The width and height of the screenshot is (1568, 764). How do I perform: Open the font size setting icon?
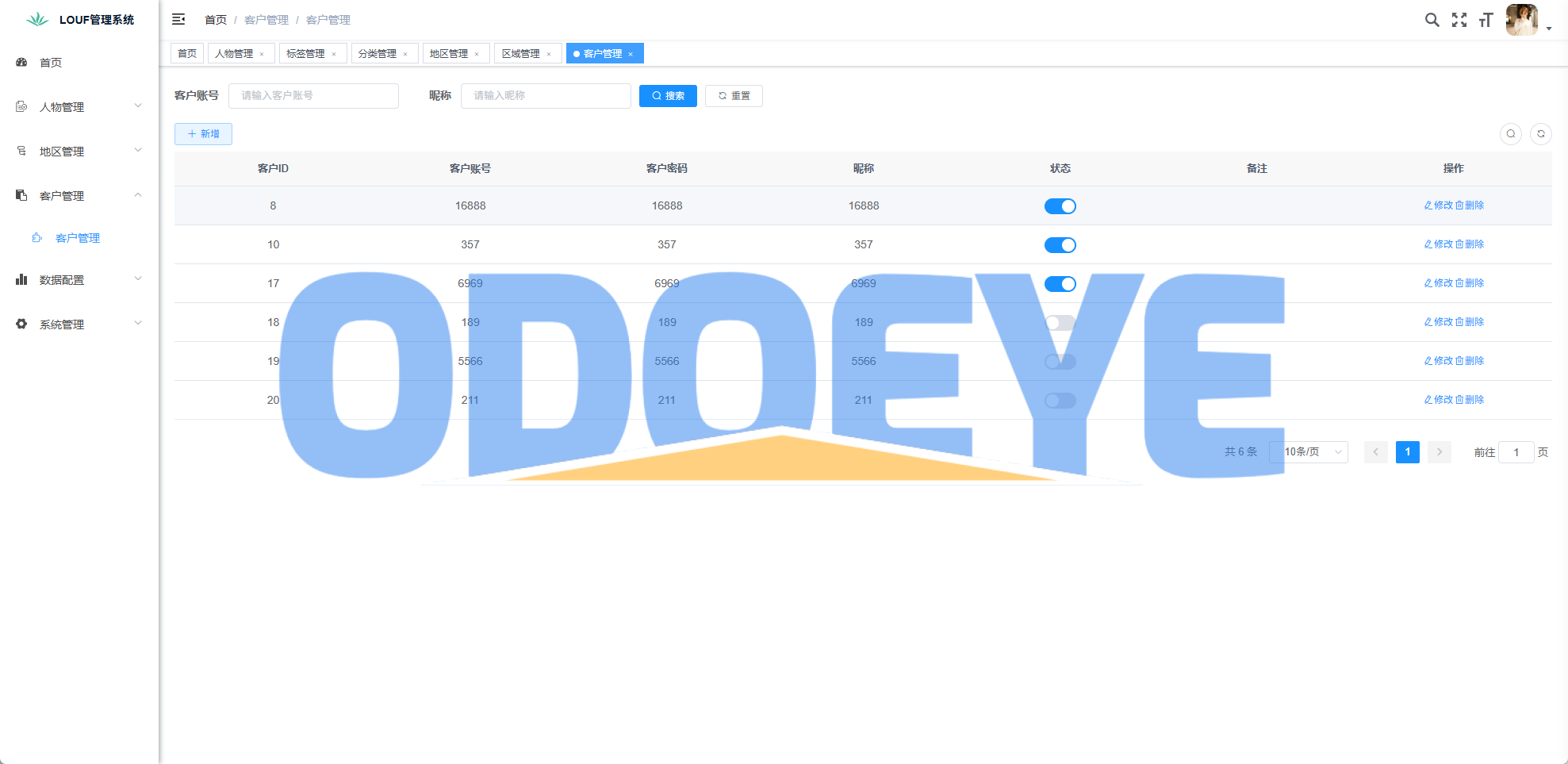(1486, 20)
